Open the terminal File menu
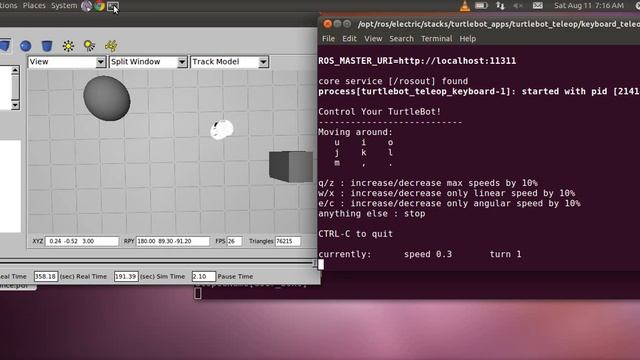640x360 pixels. click(x=328, y=39)
